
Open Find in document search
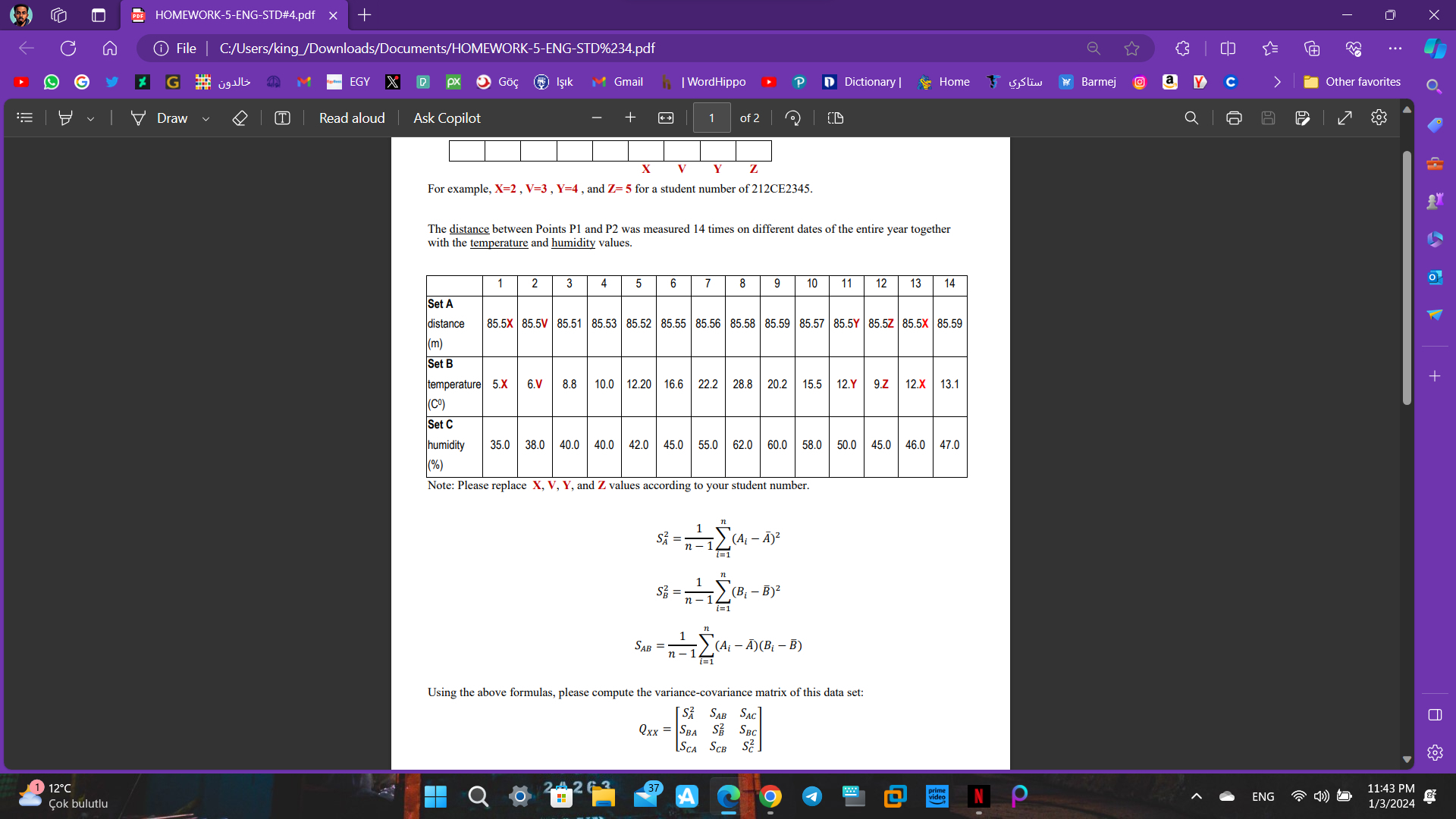click(1191, 118)
